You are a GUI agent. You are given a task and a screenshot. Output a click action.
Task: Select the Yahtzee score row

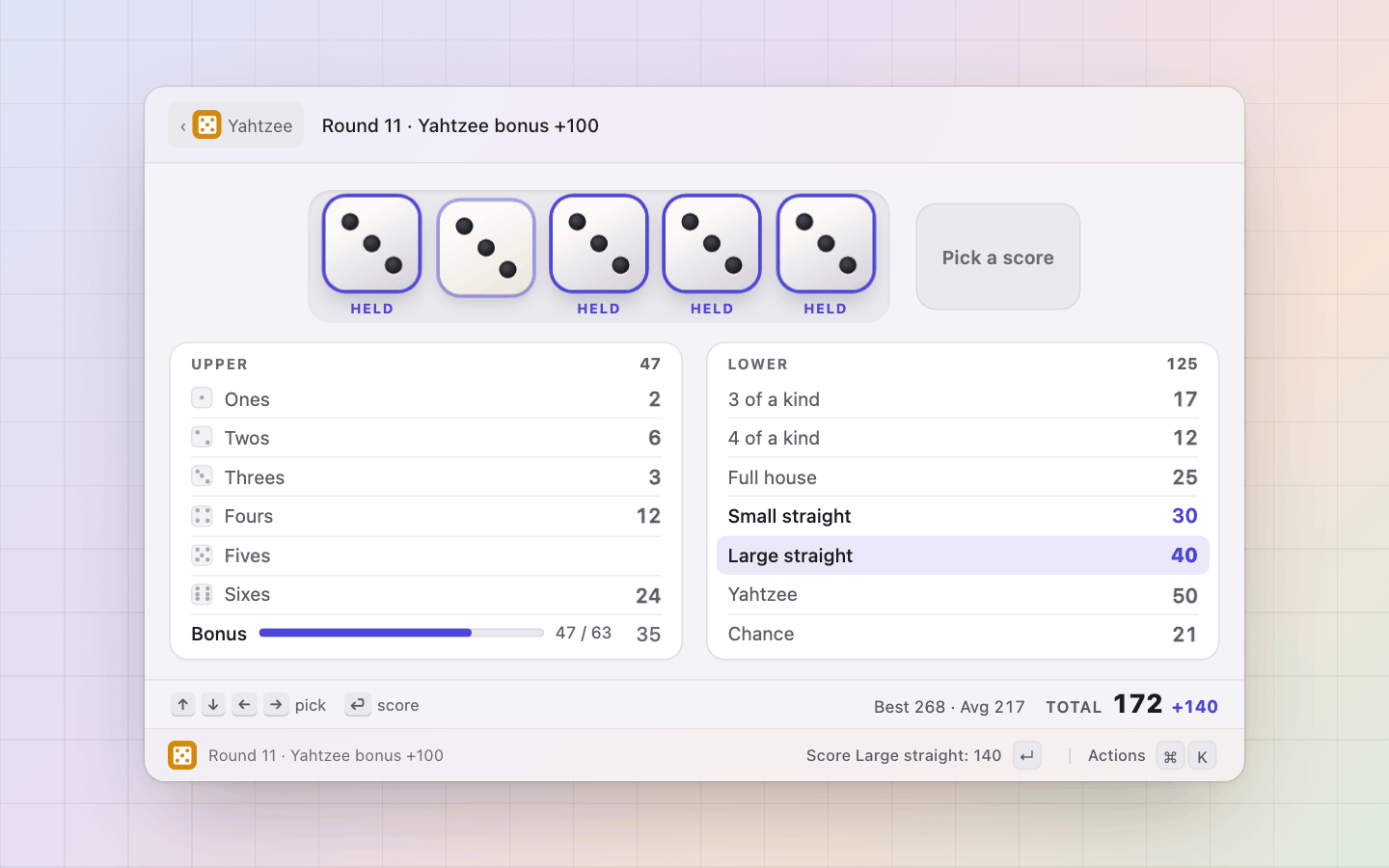coord(963,595)
